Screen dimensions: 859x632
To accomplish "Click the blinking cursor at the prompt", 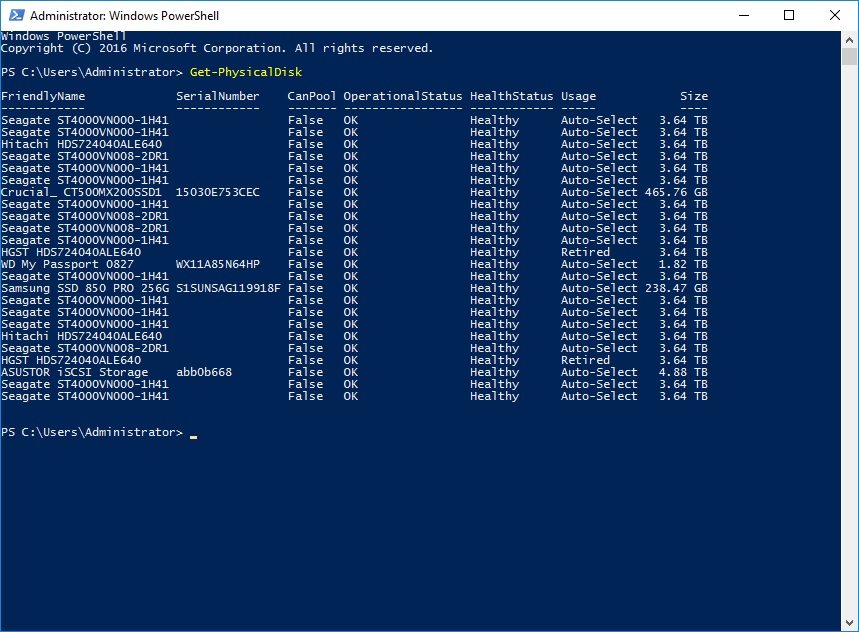I will point(193,434).
